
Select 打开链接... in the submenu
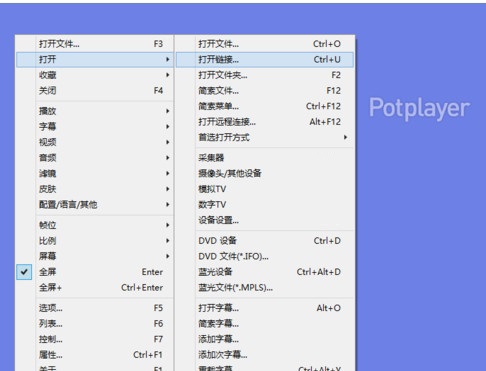[265, 60]
